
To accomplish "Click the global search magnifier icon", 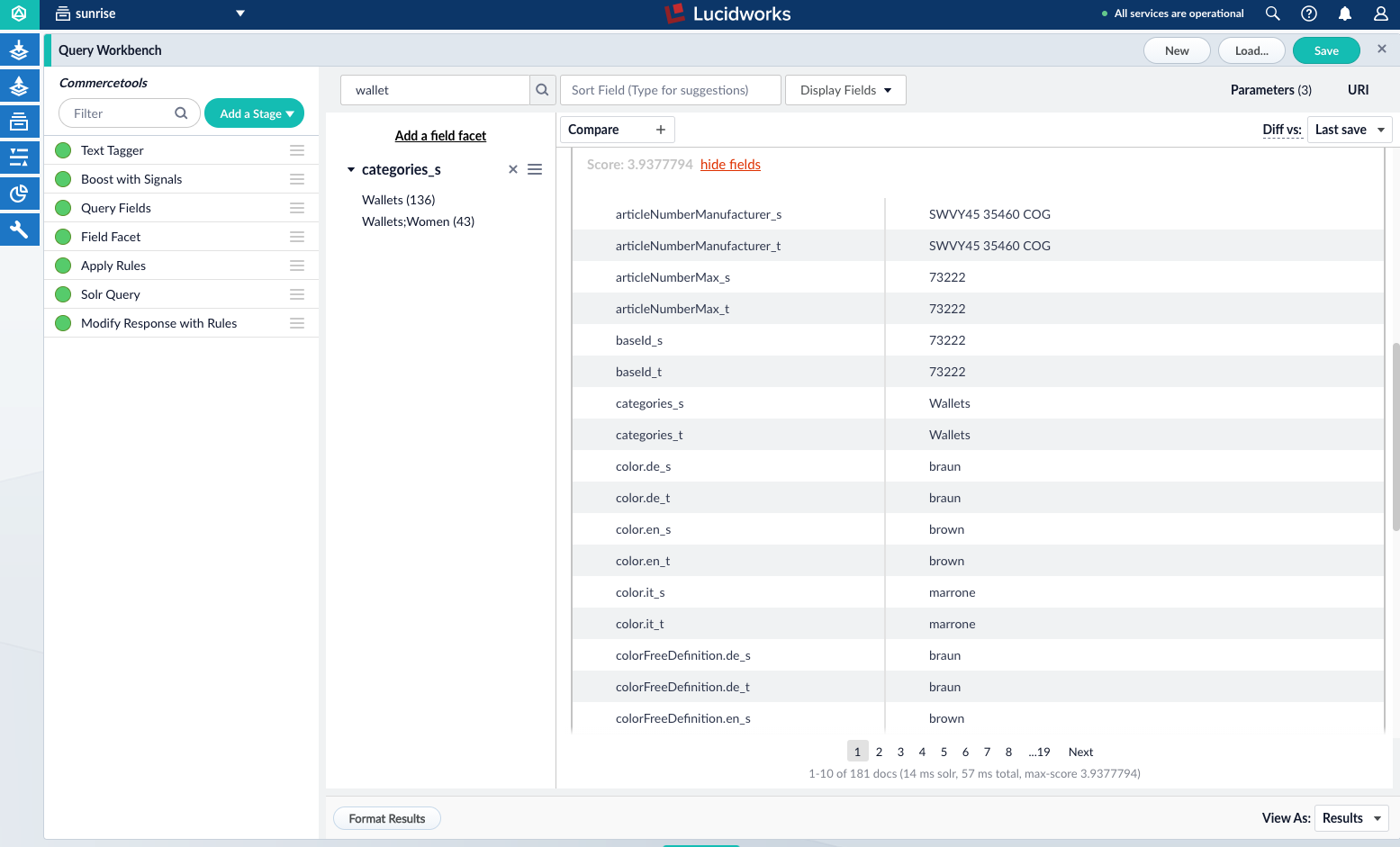I will pos(1272,14).
